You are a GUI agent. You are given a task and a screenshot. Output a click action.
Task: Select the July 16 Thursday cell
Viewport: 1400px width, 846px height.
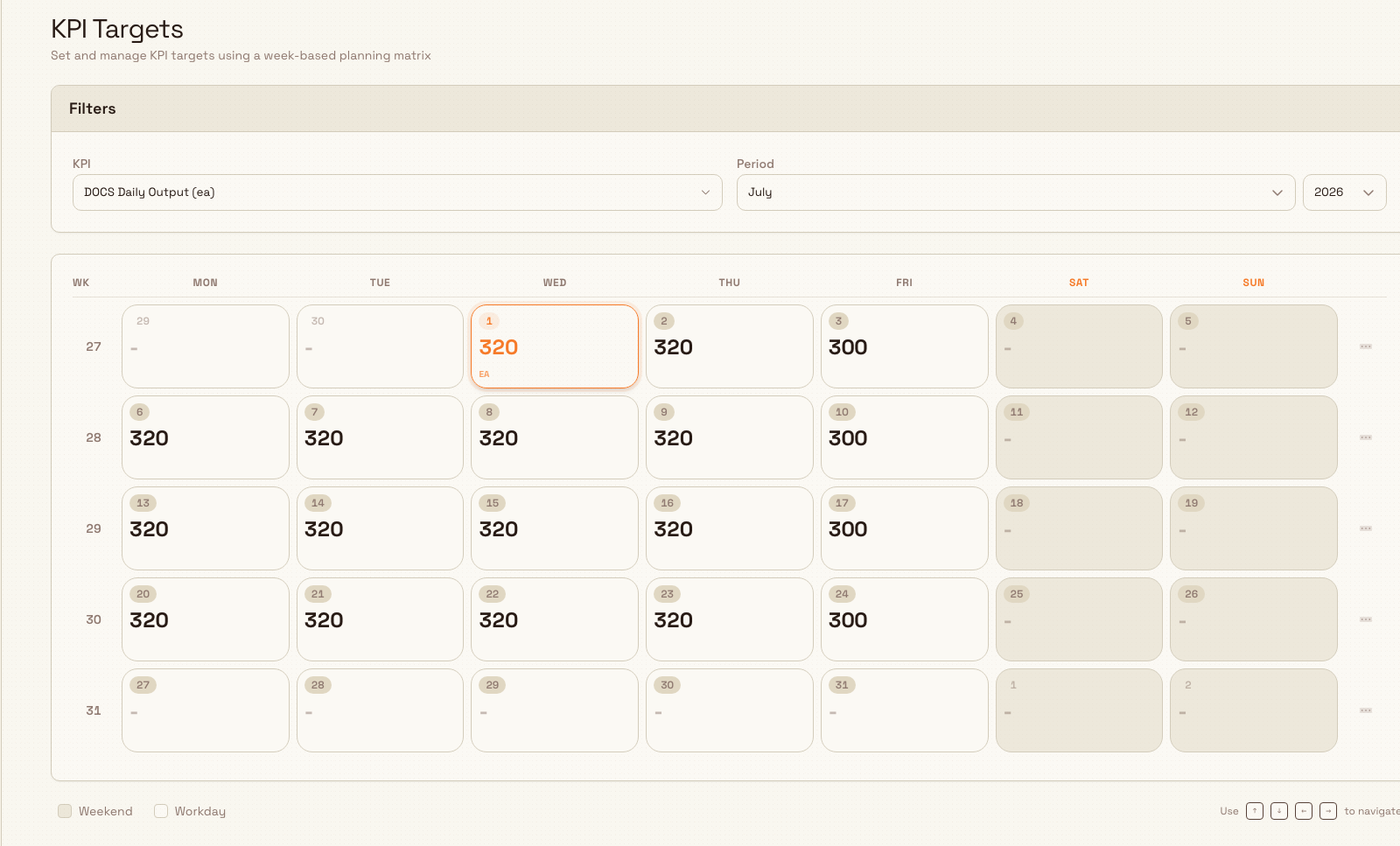point(730,528)
